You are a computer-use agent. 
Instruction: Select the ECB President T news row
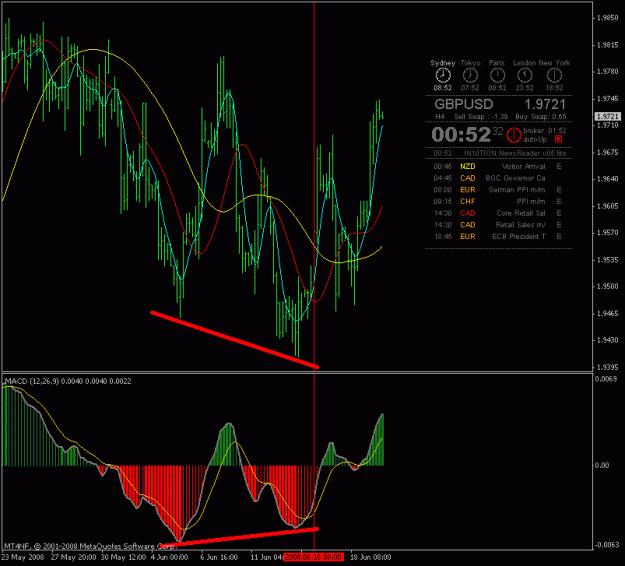tap(498, 237)
